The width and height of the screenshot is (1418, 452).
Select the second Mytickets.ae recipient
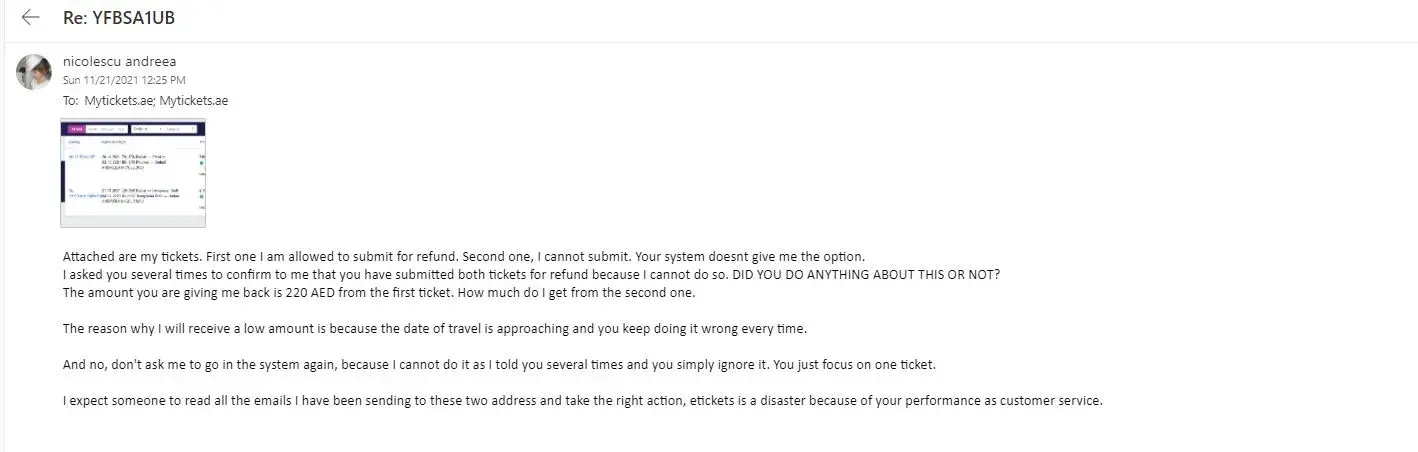[x=193, y=100]
